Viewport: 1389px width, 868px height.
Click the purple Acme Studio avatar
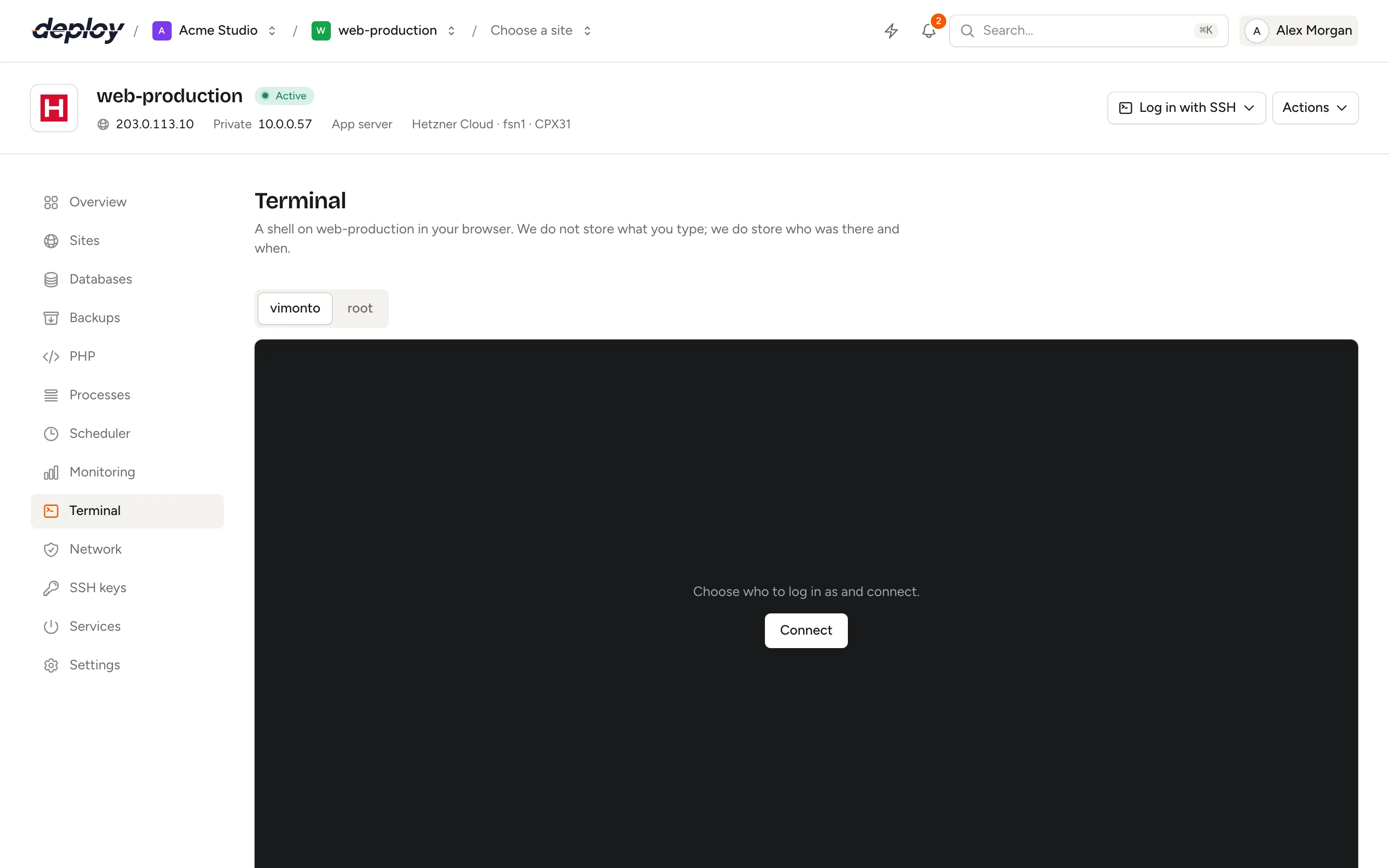point(162,30)
